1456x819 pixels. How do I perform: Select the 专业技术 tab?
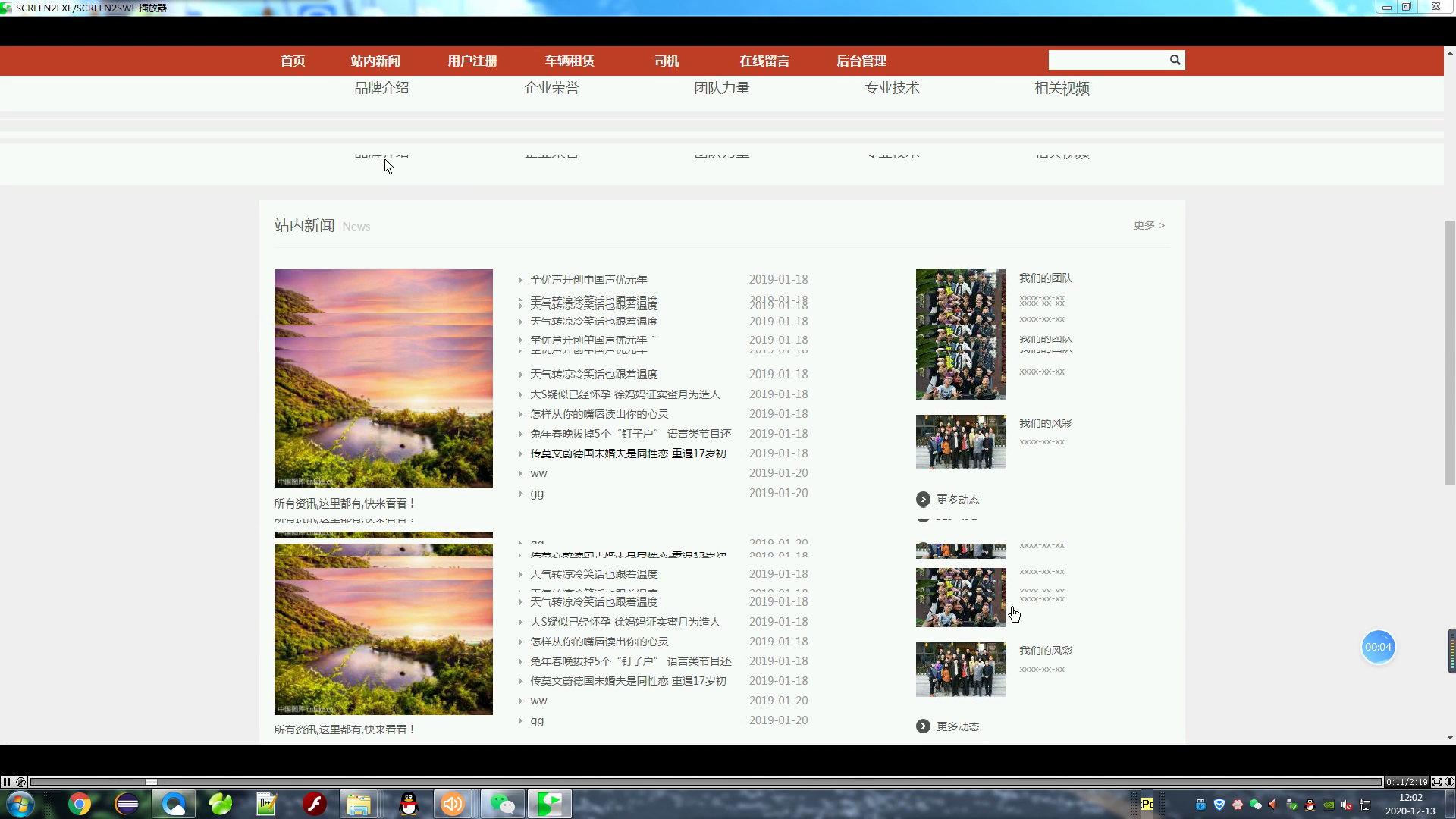(892, 88)
